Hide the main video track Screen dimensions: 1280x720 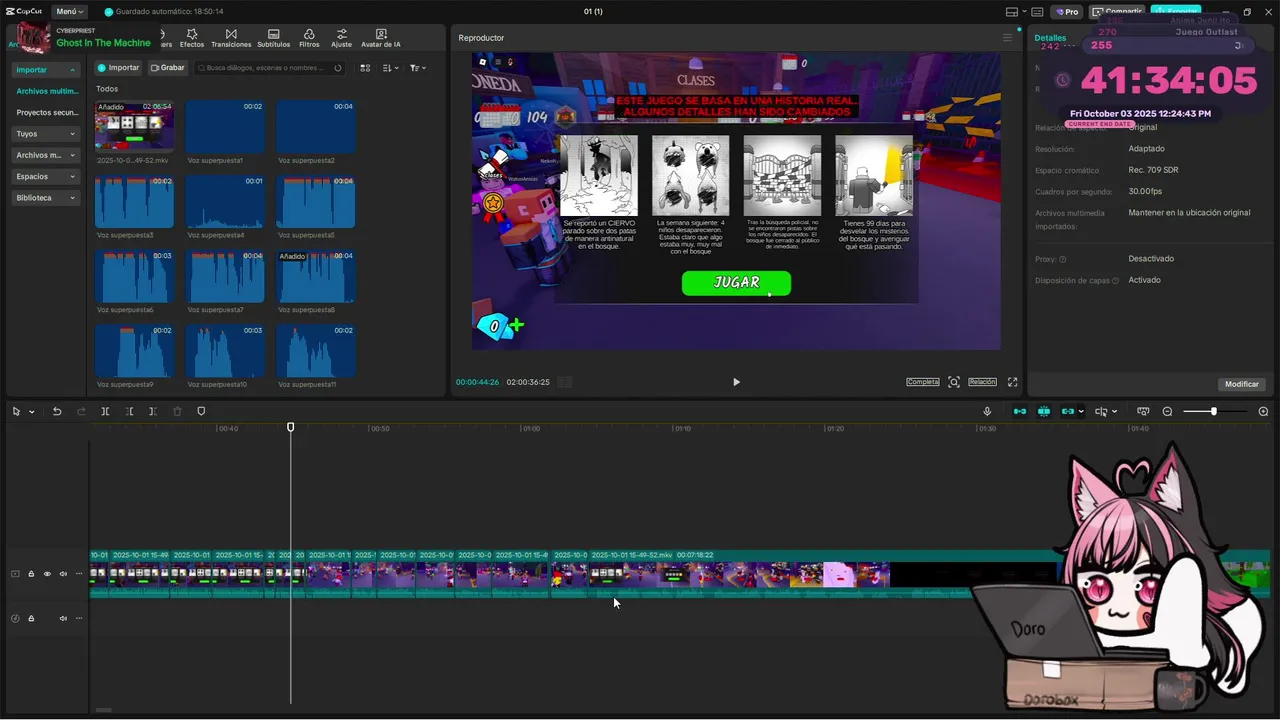tap(47, 574)
